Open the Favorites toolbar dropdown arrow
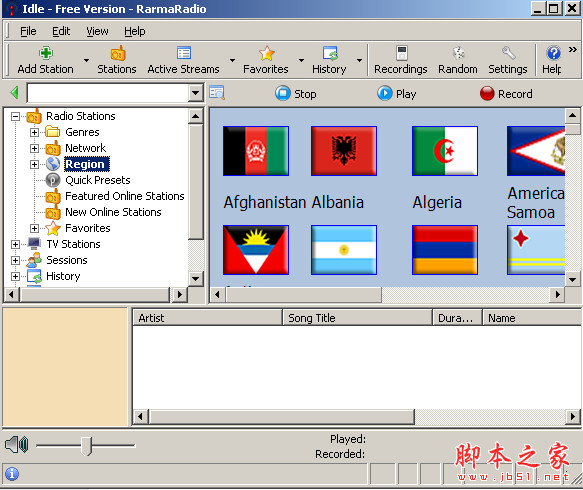Viewport: 583px width, 490px height. [x=302, y=60]
